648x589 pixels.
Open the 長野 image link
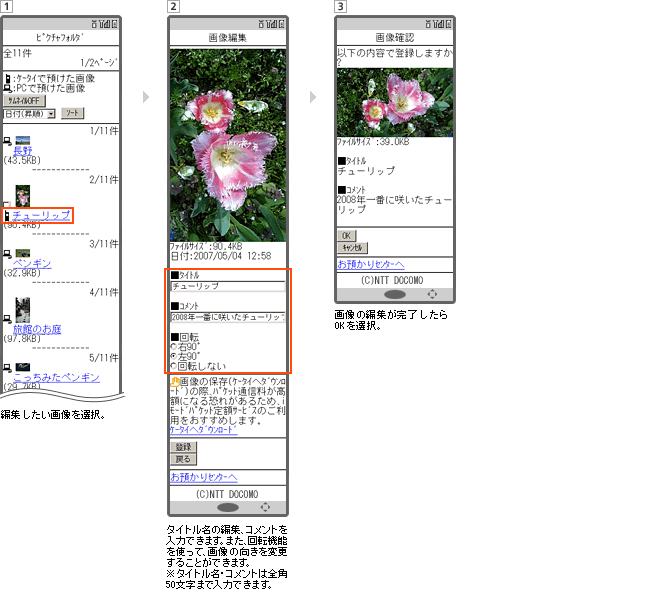tap(23, 150)
